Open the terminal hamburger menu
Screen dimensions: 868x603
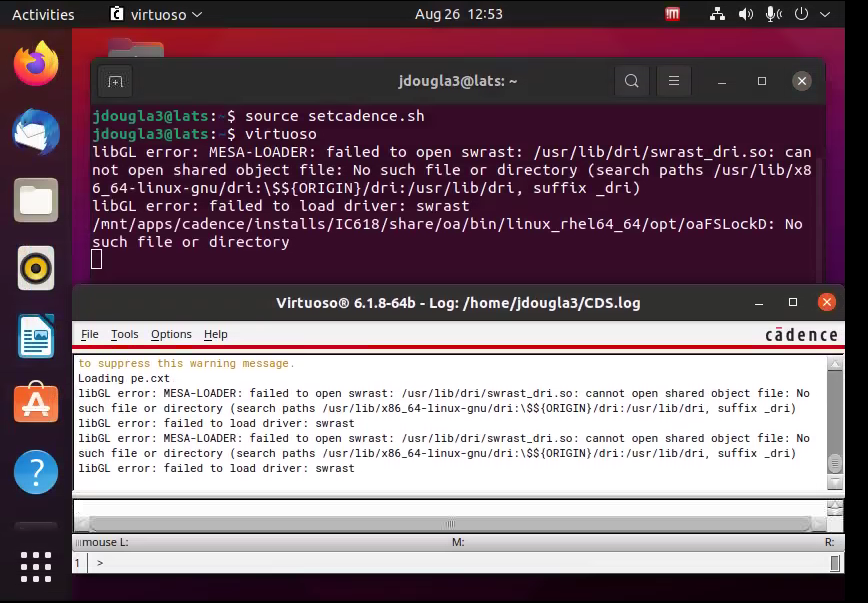click(x=674, y=81)
